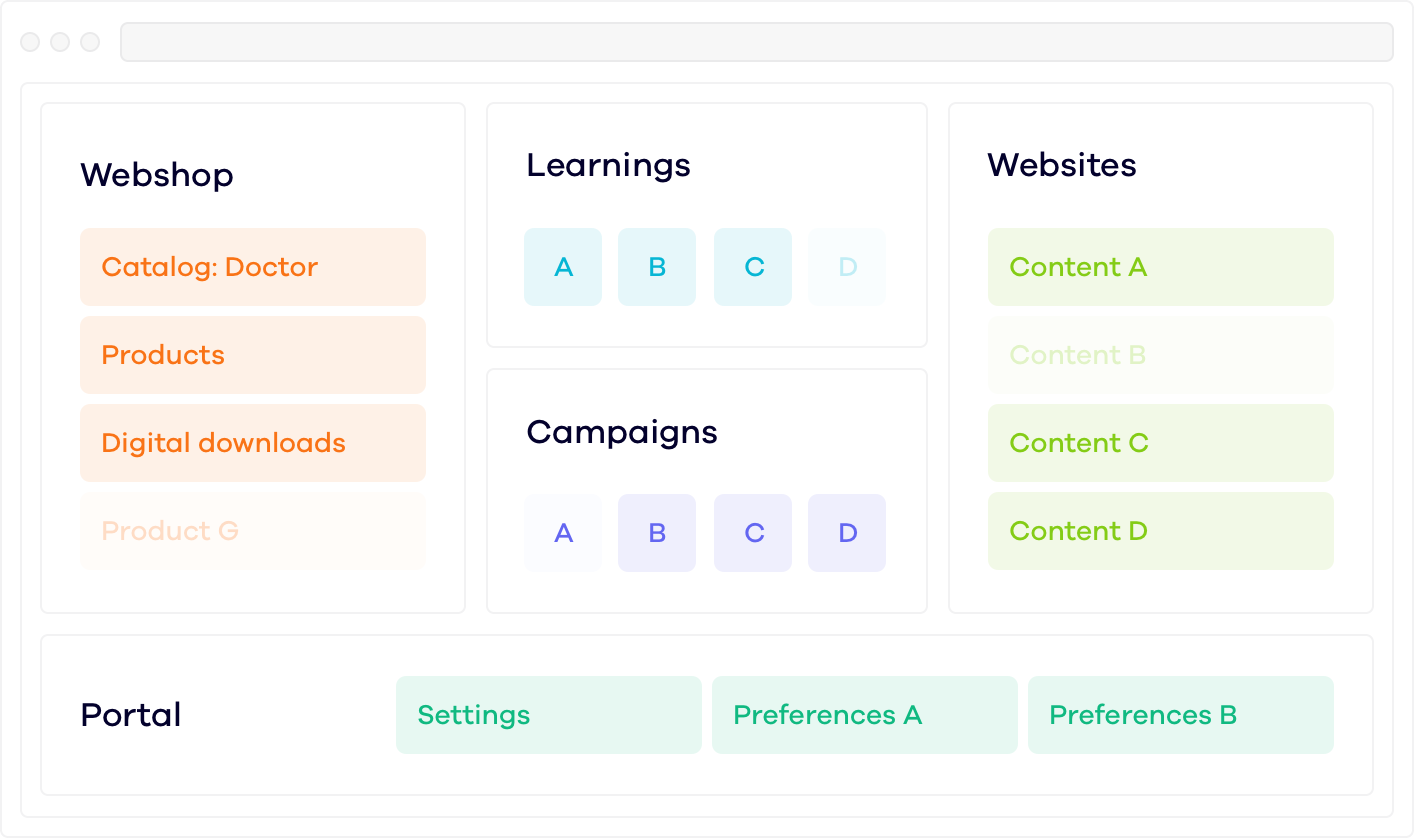Click Content D in Websites panel
The width and height of the screenshot is (1414, 838).
pyautogui.click(x=1160, y=531)
